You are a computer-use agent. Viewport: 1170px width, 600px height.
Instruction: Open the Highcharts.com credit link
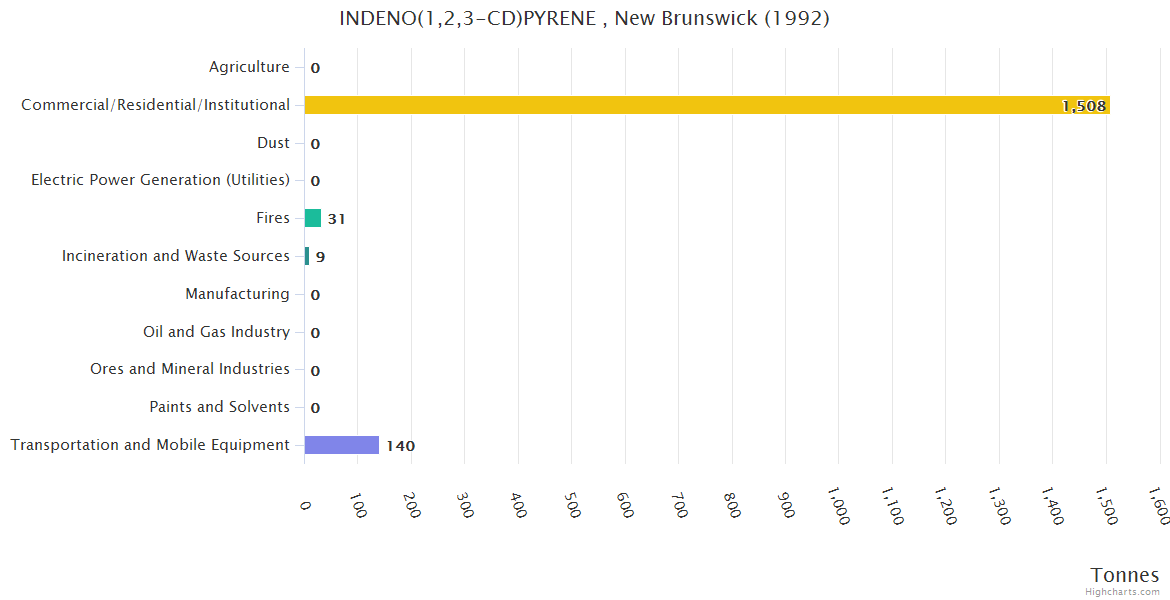1122,591
